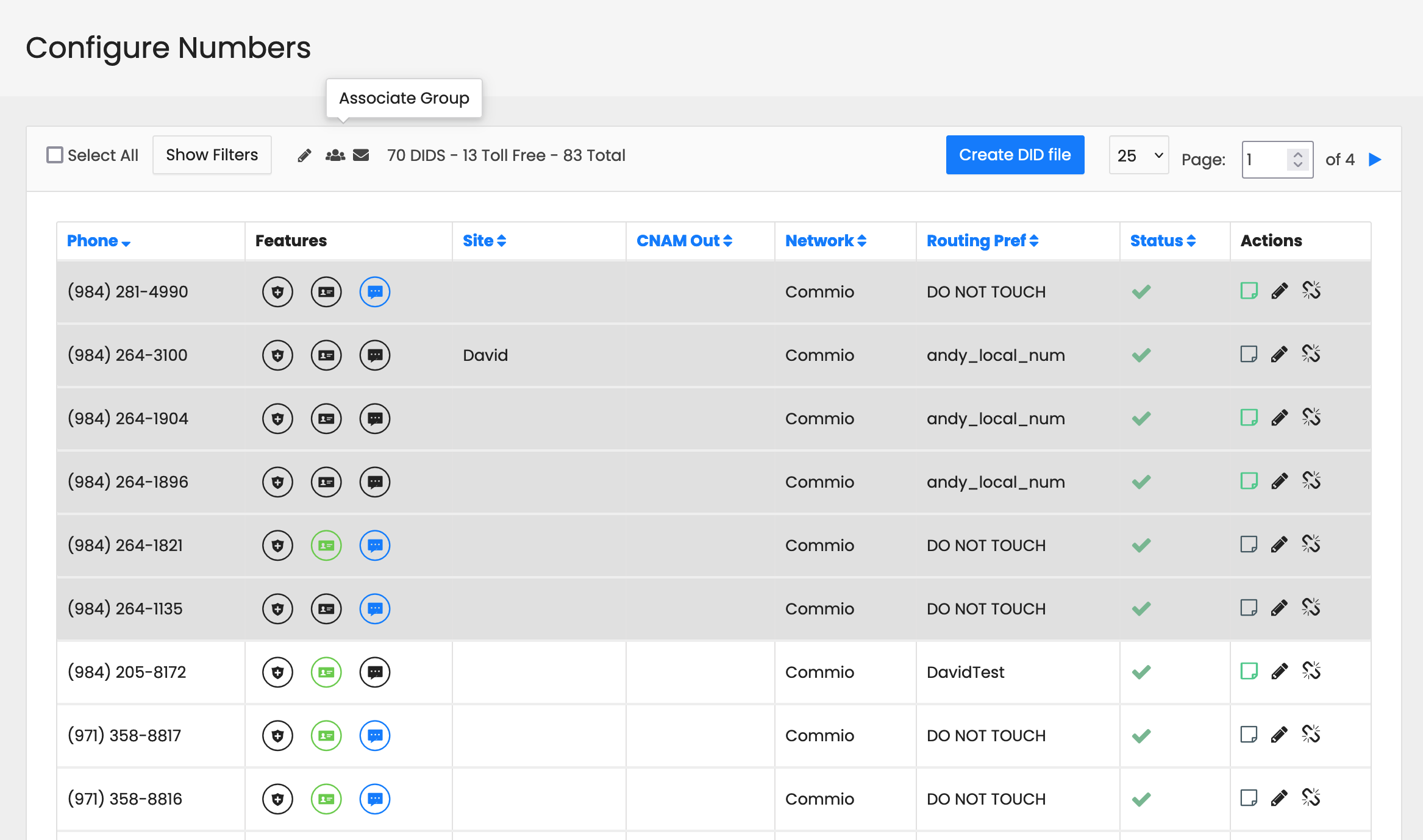The image size is (1423, 840).
Task: Click caller ID card icon for (984) 264-1904
Action: pyautogui.click(x=326, y=419)
